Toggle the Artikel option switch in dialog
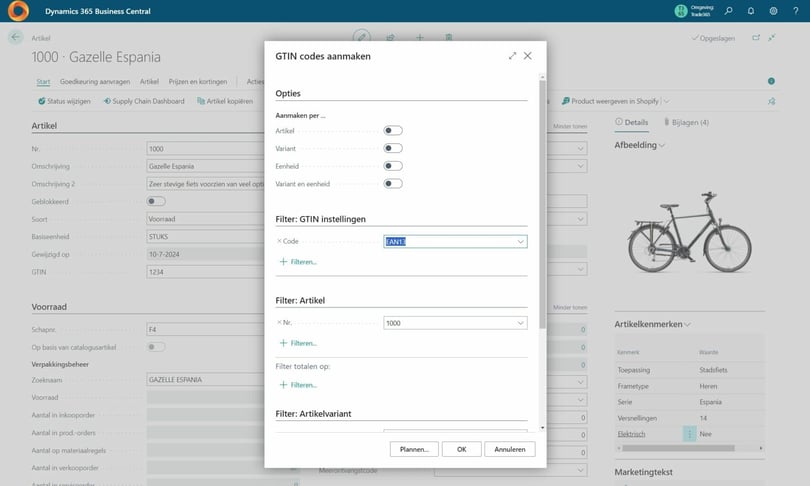The width and height of the screenshot is (810, 486). [x=393, y=131]
